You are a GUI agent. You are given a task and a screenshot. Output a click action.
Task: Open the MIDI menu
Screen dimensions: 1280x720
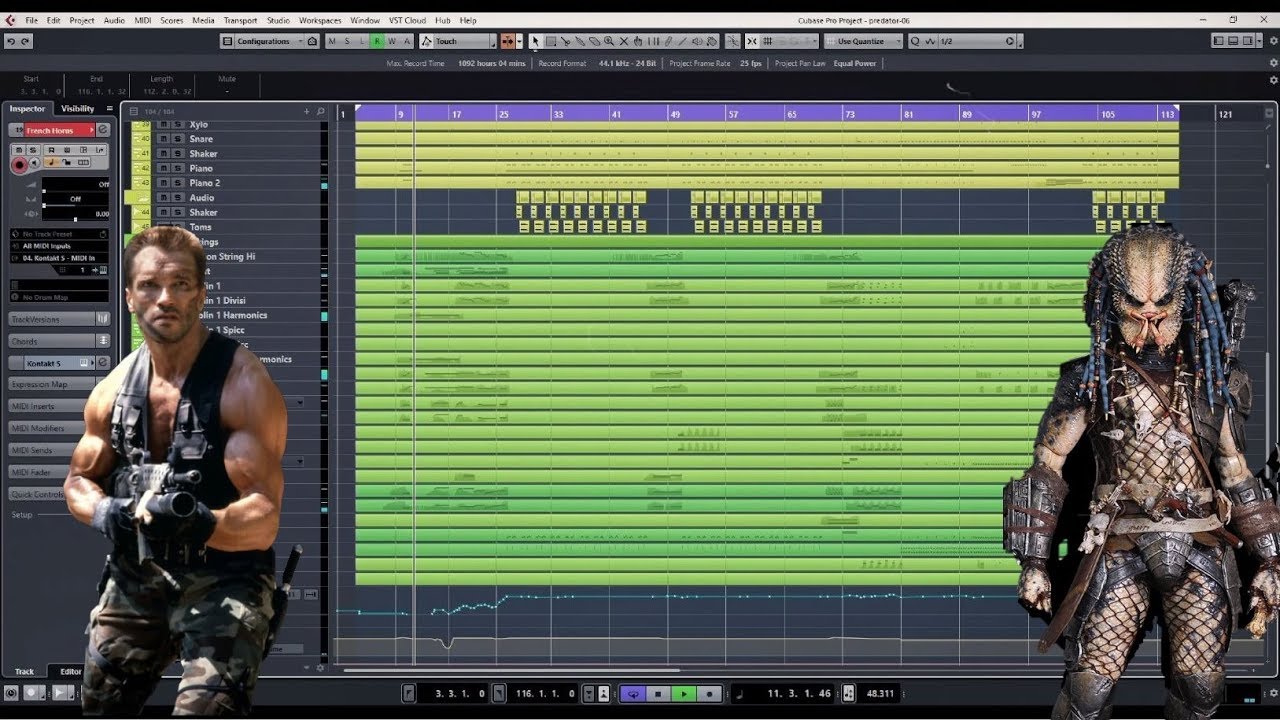tap(143, 20)
